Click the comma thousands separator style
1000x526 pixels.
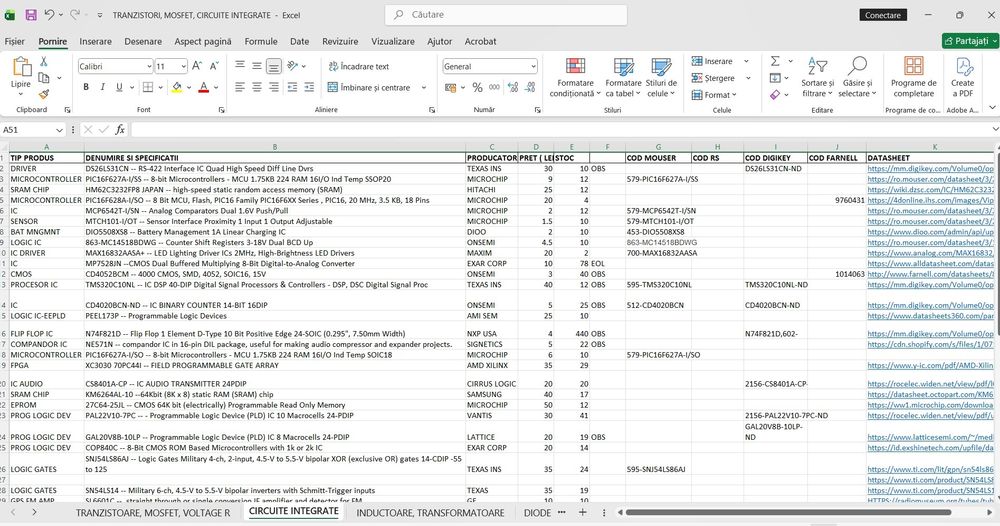pos(494,87)
